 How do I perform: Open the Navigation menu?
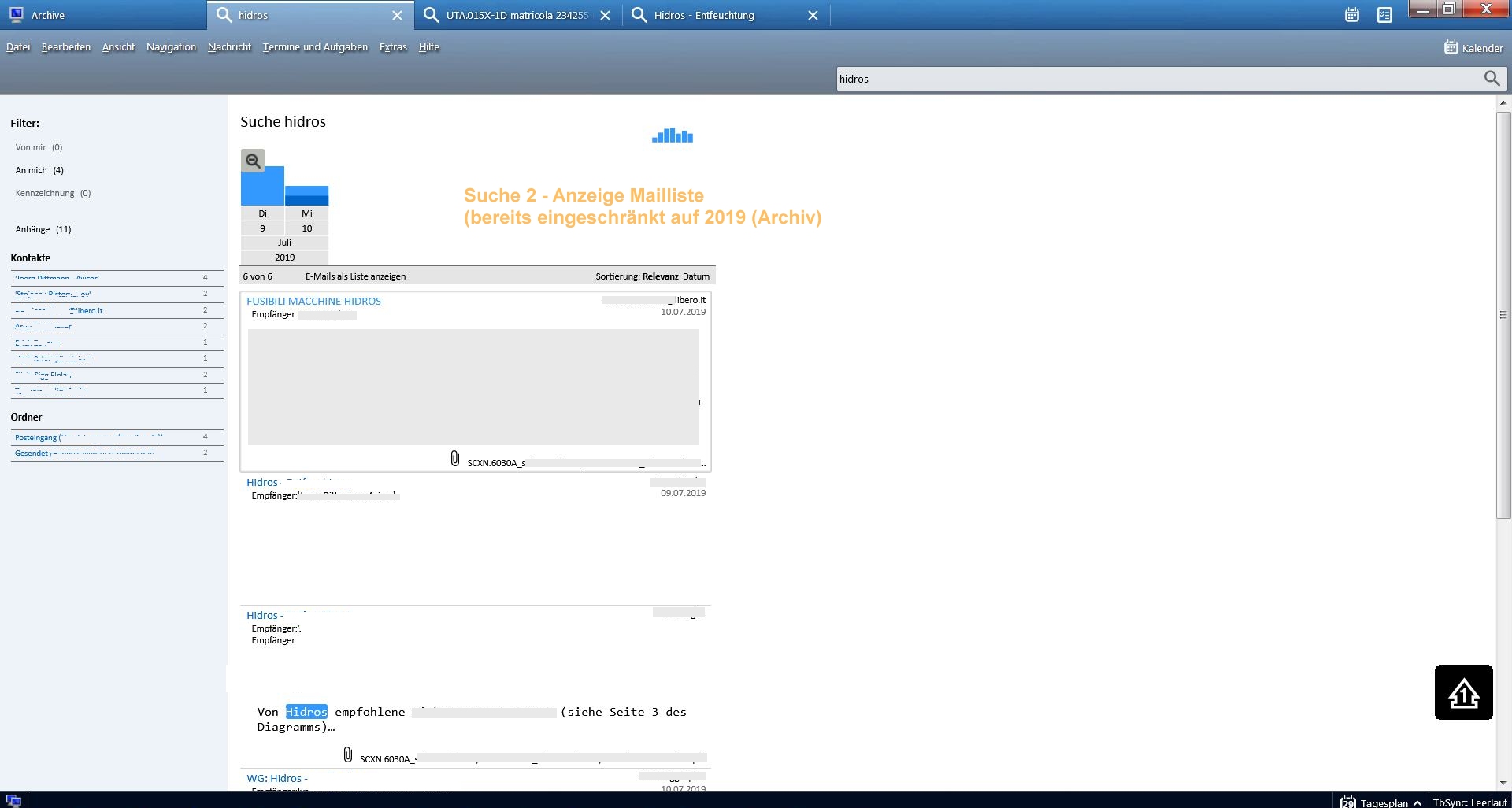pyautogui.click(x=171, y=47)
